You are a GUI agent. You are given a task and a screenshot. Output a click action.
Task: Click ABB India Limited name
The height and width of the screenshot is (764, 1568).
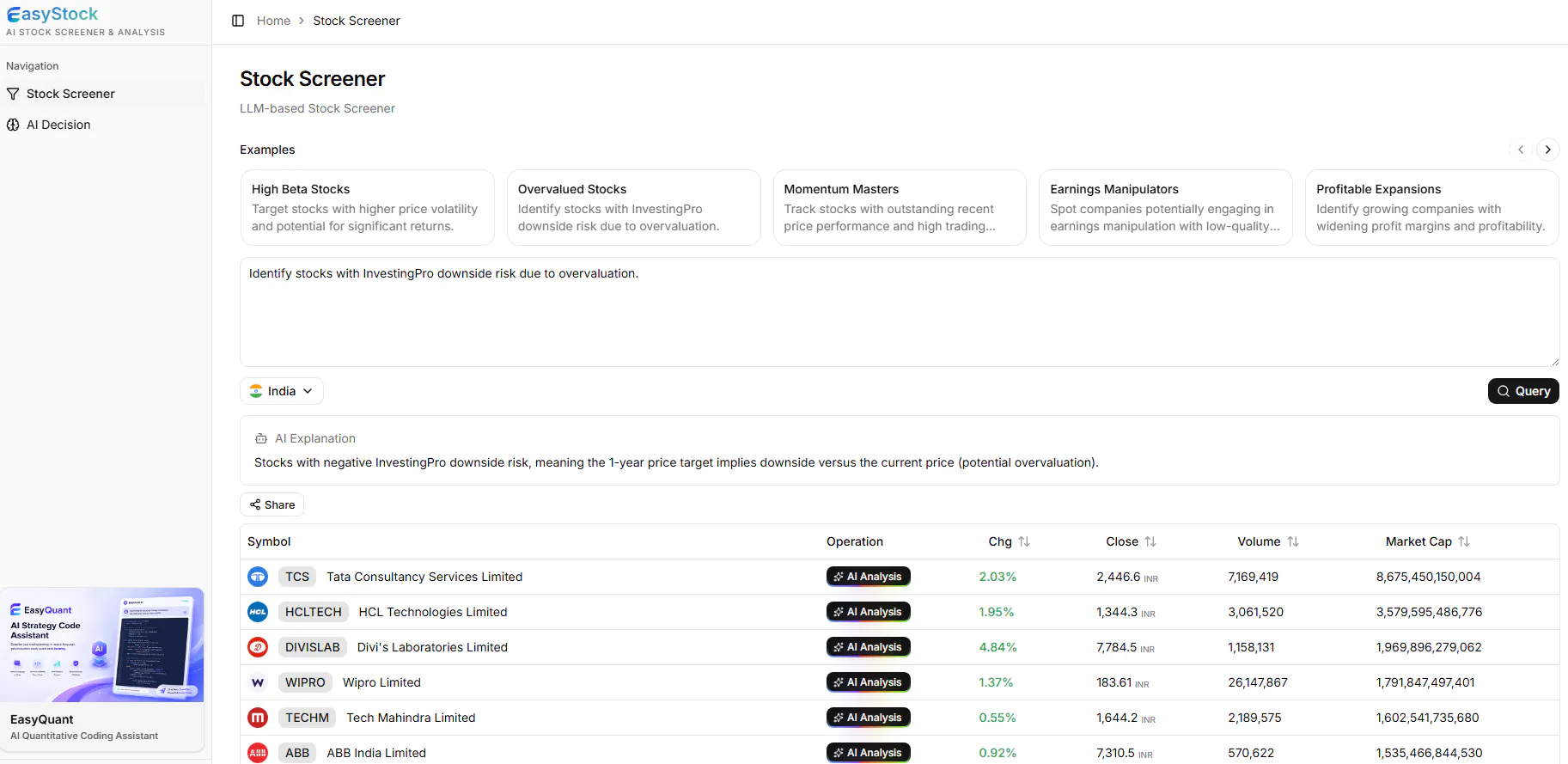pos(376,753)
